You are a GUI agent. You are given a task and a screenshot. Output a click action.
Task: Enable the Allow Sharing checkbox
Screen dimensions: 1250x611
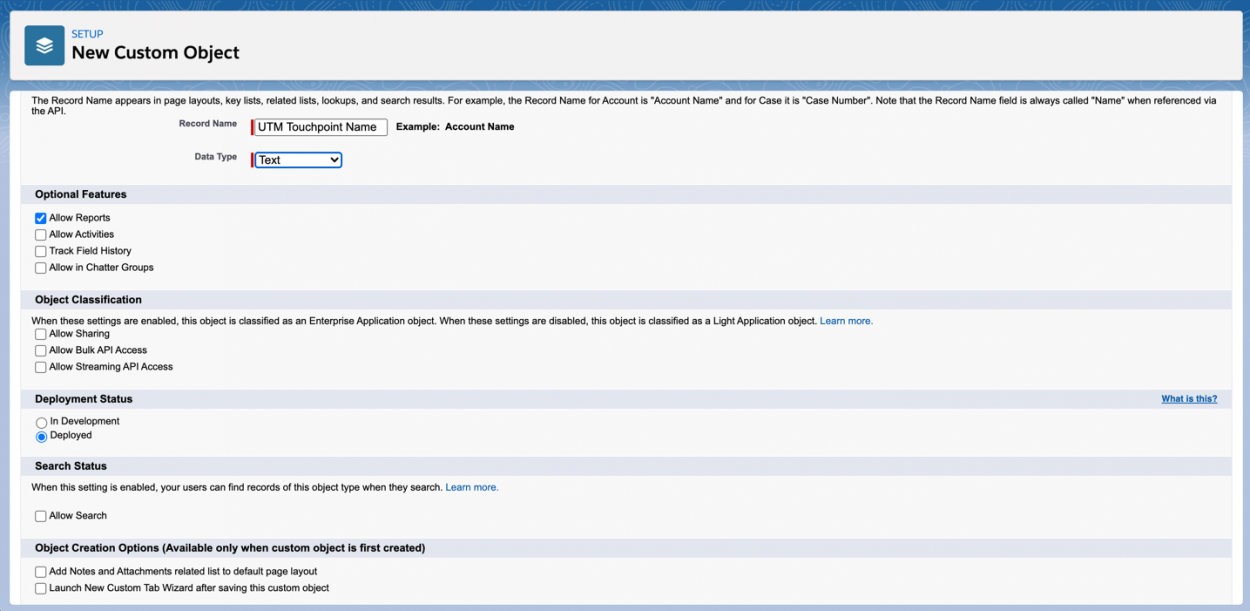tap(41, 334)
